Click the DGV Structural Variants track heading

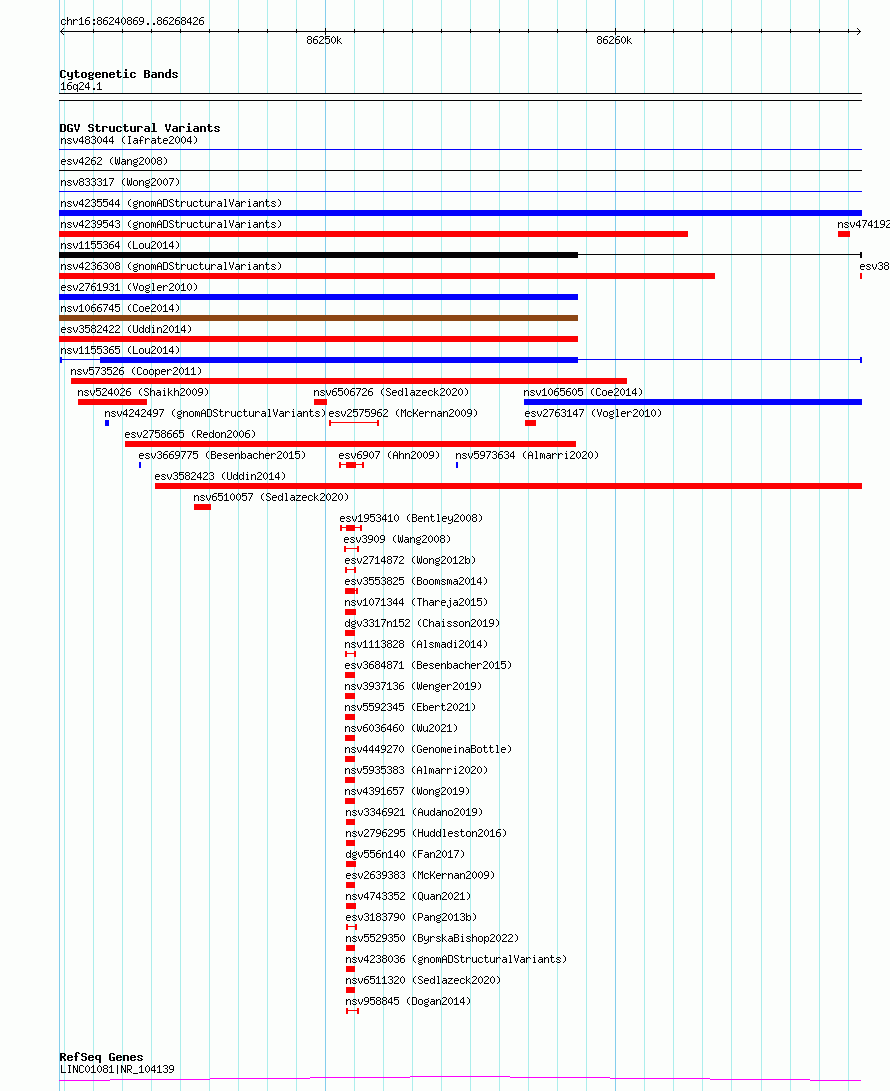point(140,128)
